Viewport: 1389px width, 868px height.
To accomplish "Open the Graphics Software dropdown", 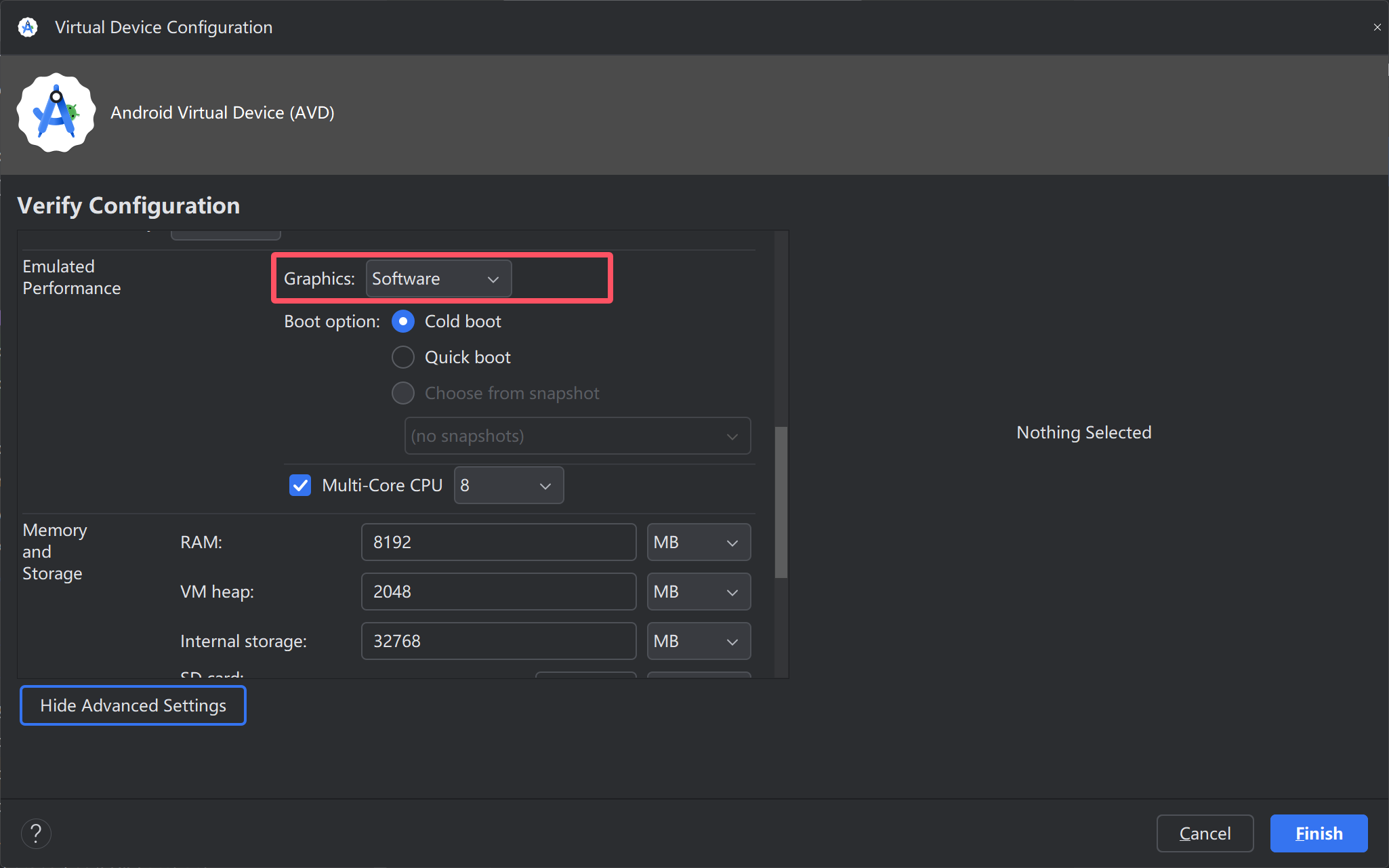I will click(x=438, y=278).
